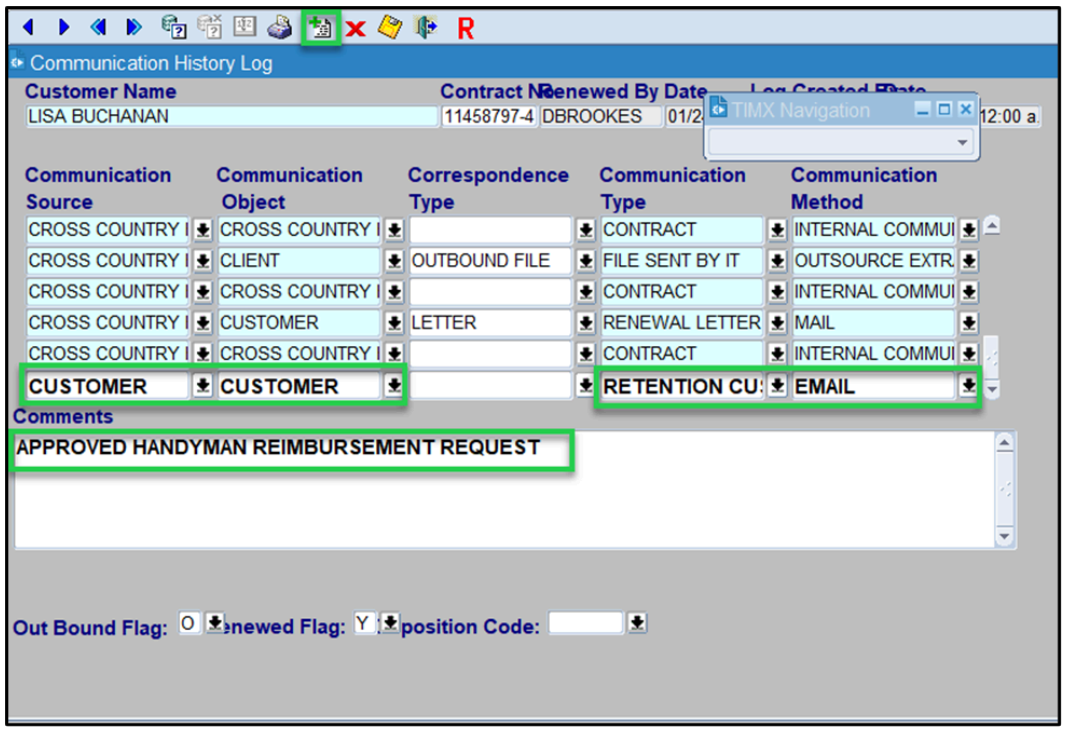Click the Contract No field 11458797-4

point(489,116)
